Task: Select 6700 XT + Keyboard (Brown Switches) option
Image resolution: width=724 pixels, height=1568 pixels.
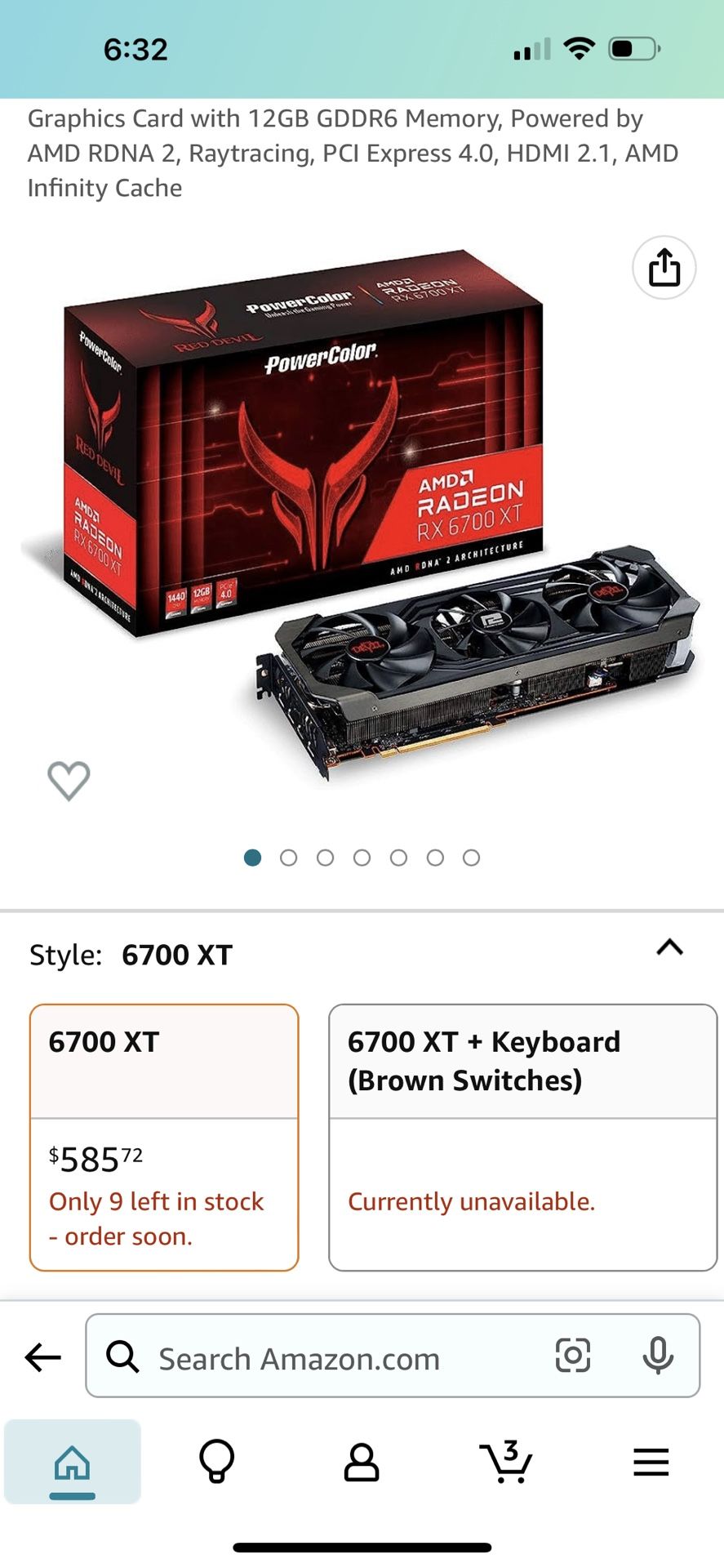Action: click(522, 1138)
